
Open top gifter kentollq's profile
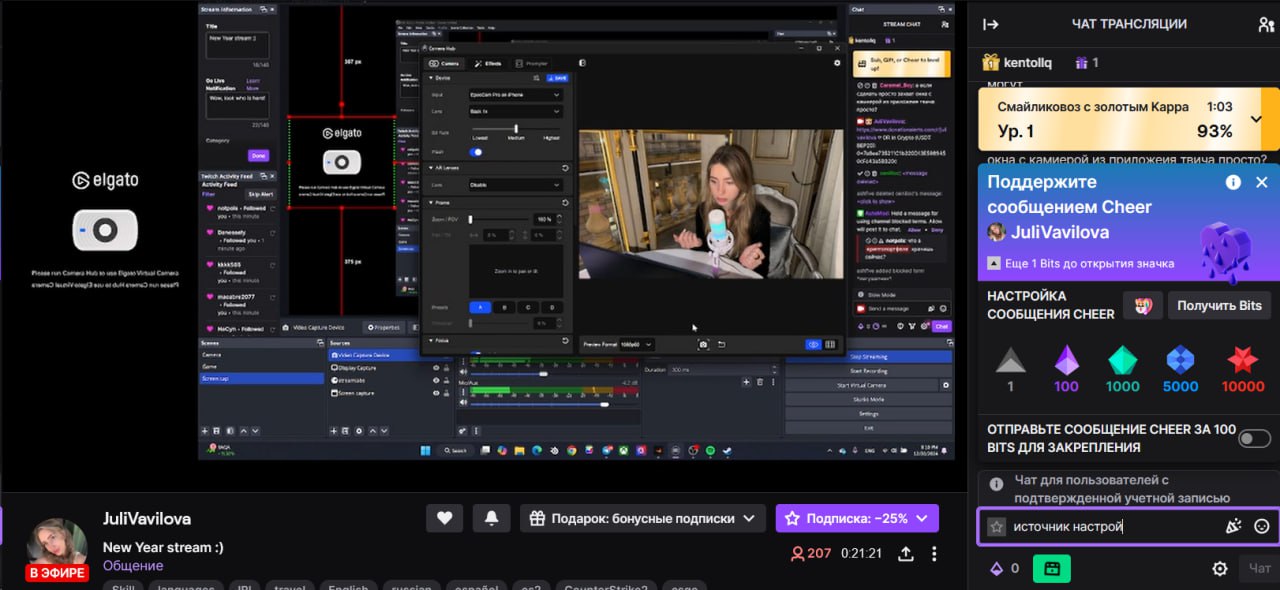point(1017,62)
